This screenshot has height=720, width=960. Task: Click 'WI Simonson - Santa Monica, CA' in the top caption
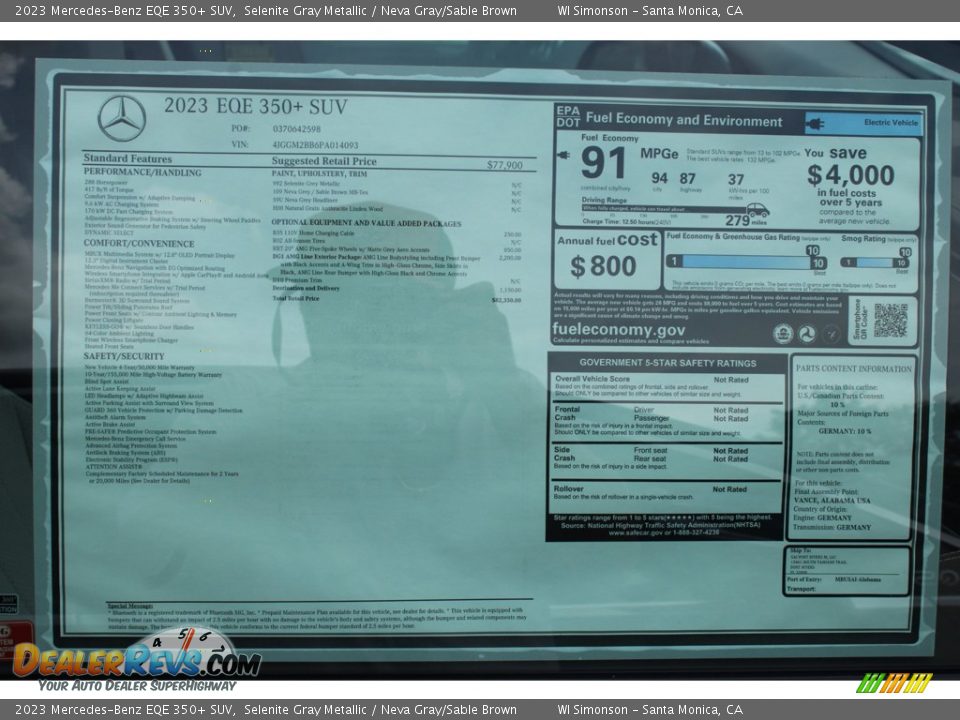pyautogui.click(x=650, y=10)
